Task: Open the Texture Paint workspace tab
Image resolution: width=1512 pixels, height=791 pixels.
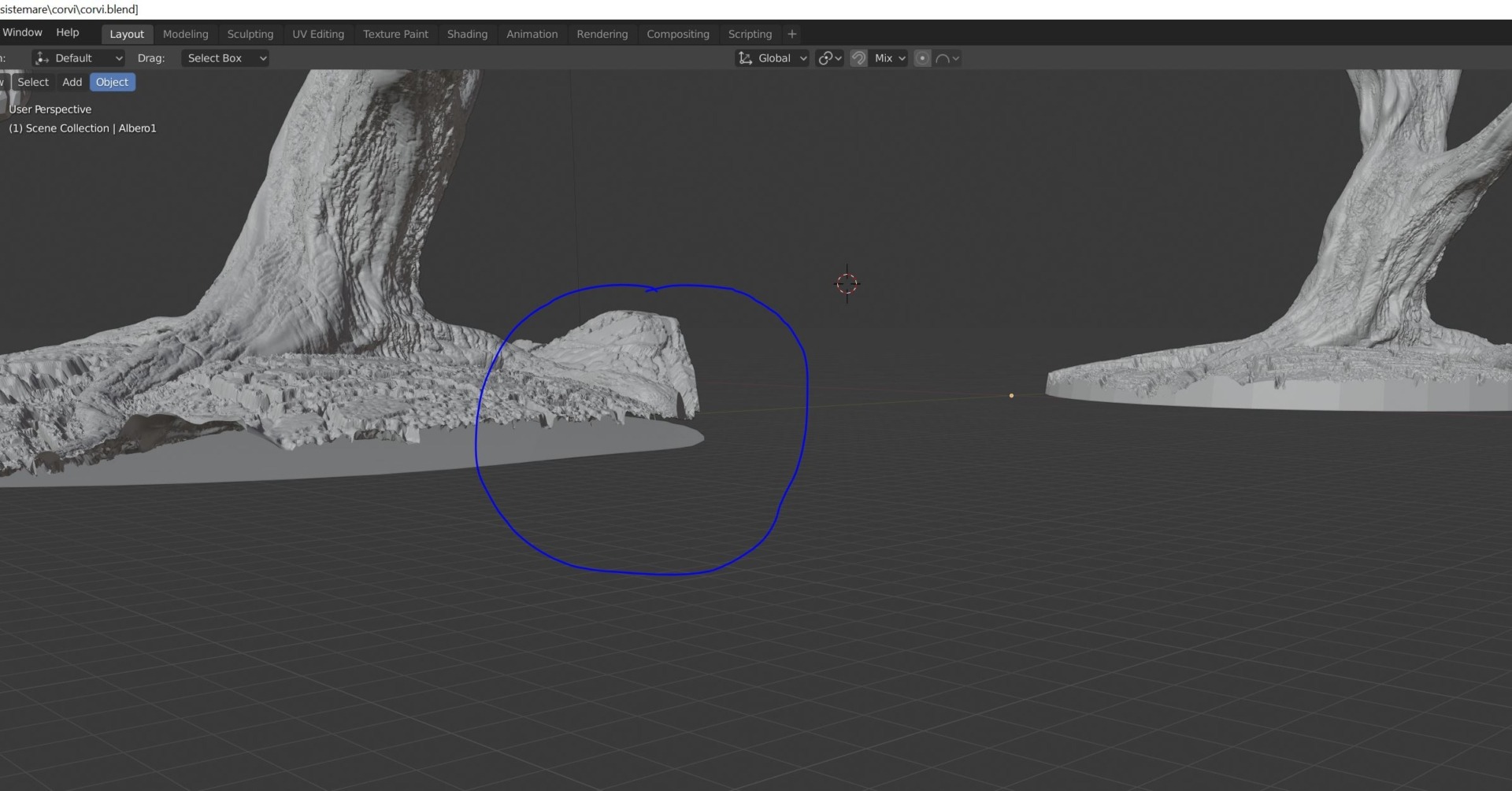Action: coord(395,35)
